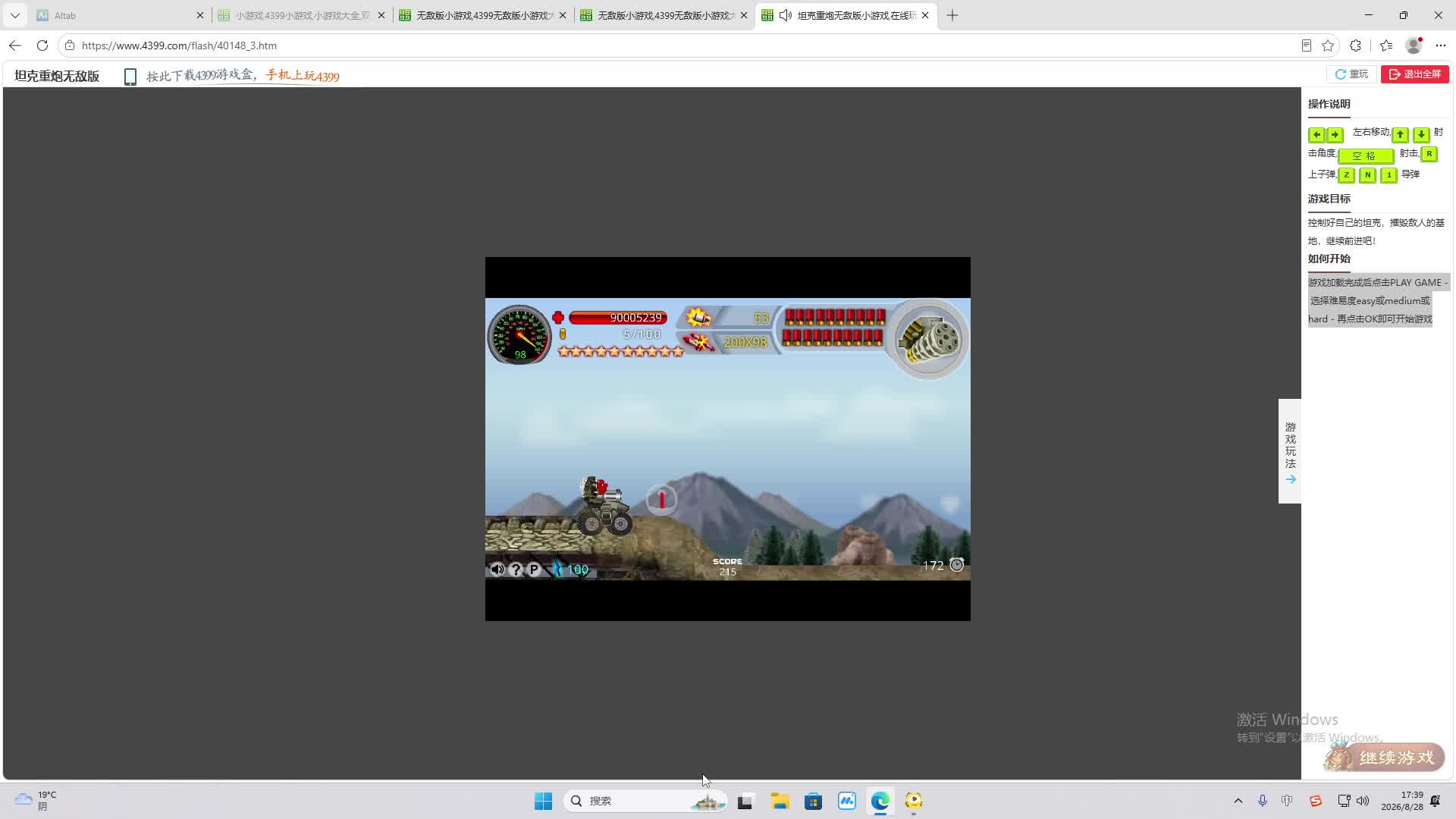Toggle the 中 input method indicator
This screenshot has width=1456, height=819.
coord(1288,801)
